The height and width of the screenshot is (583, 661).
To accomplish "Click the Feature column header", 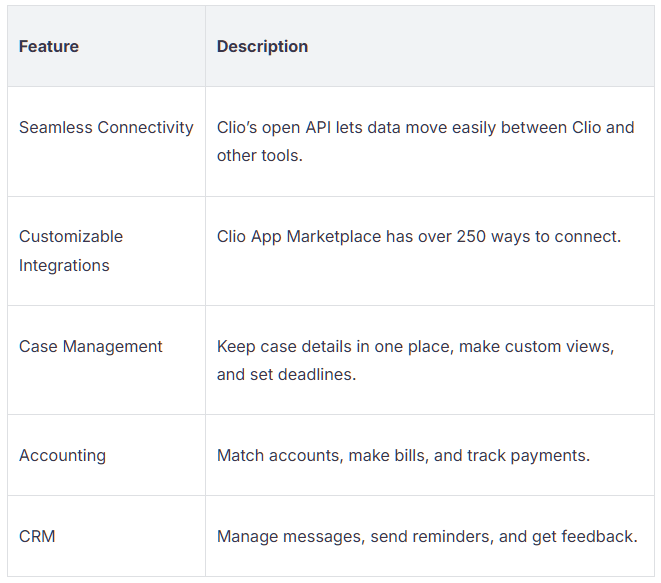I will [48, 46].
